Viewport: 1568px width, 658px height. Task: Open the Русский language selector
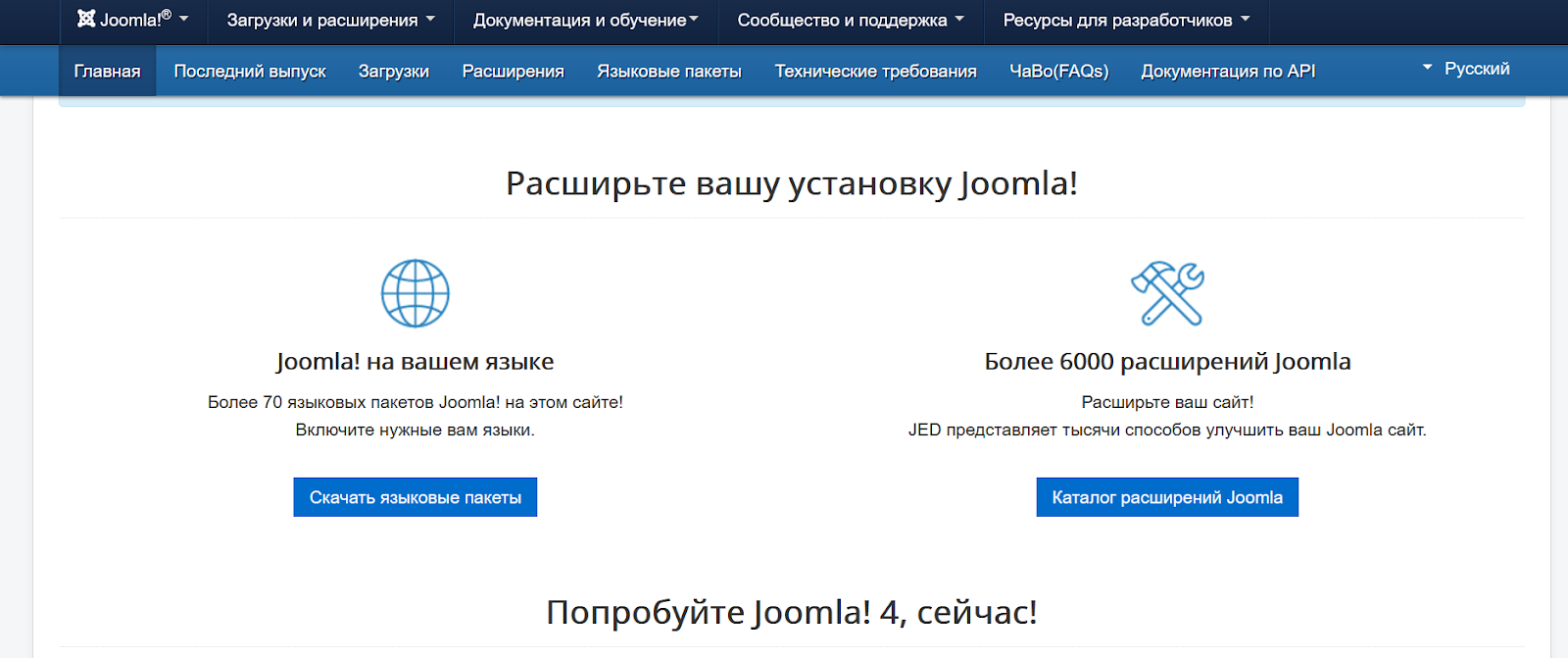click(x=1466, y=69)
